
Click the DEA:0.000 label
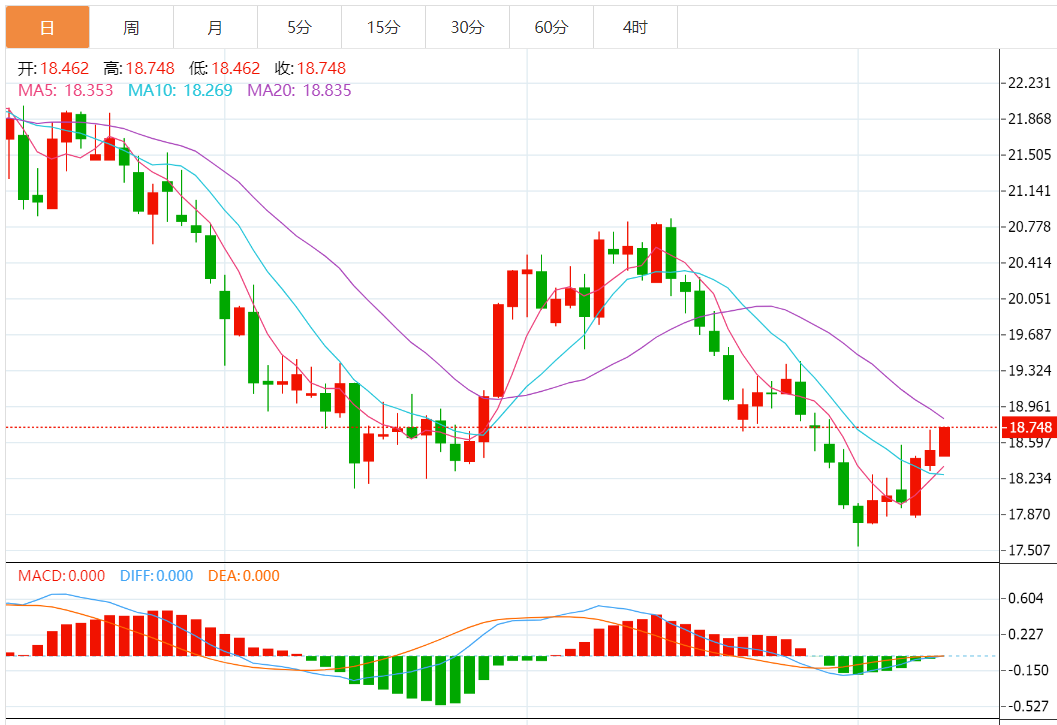(243, 576)
